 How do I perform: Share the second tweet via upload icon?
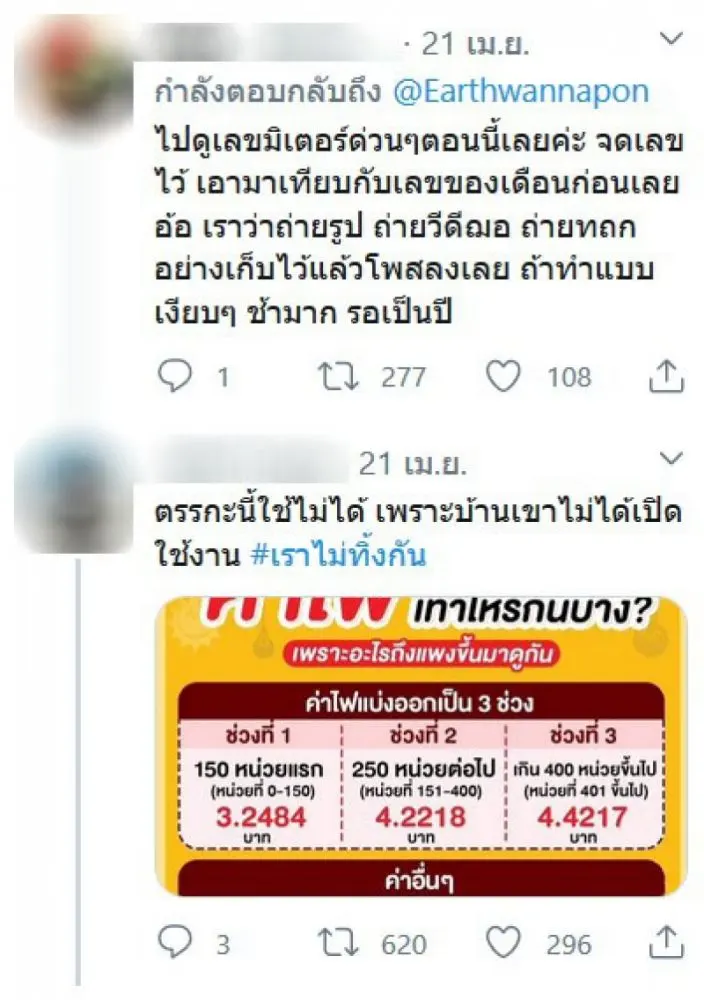point(666,942)
